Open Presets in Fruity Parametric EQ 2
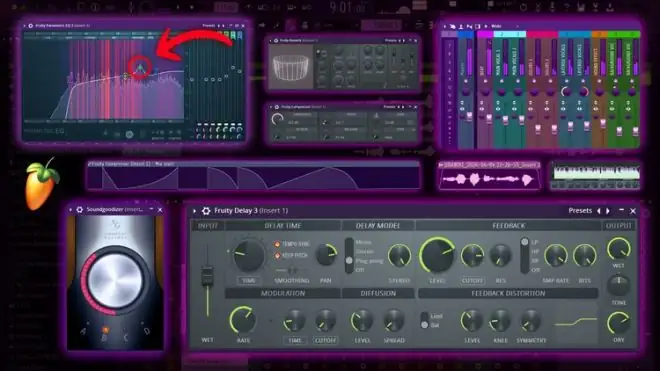The image size is (660, 371). pyautogui.click(x=208, y=26)
